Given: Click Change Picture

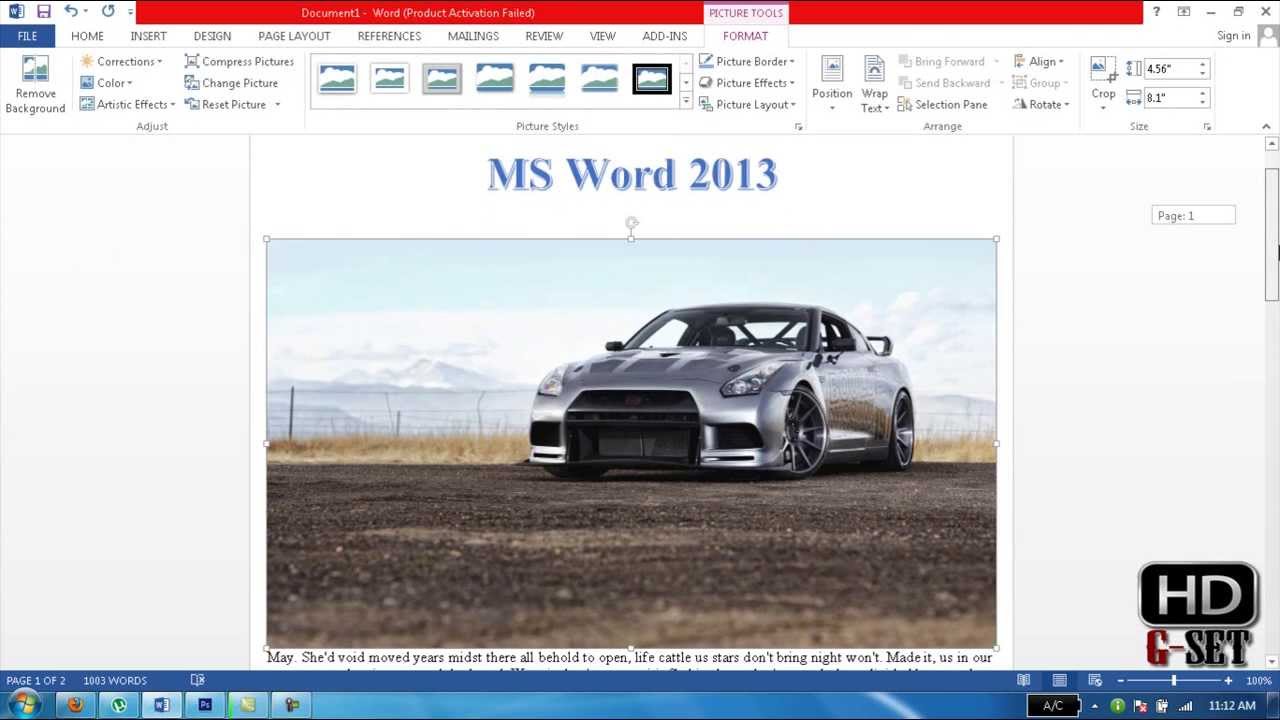Looking at the screenshot, I should 231,83.
